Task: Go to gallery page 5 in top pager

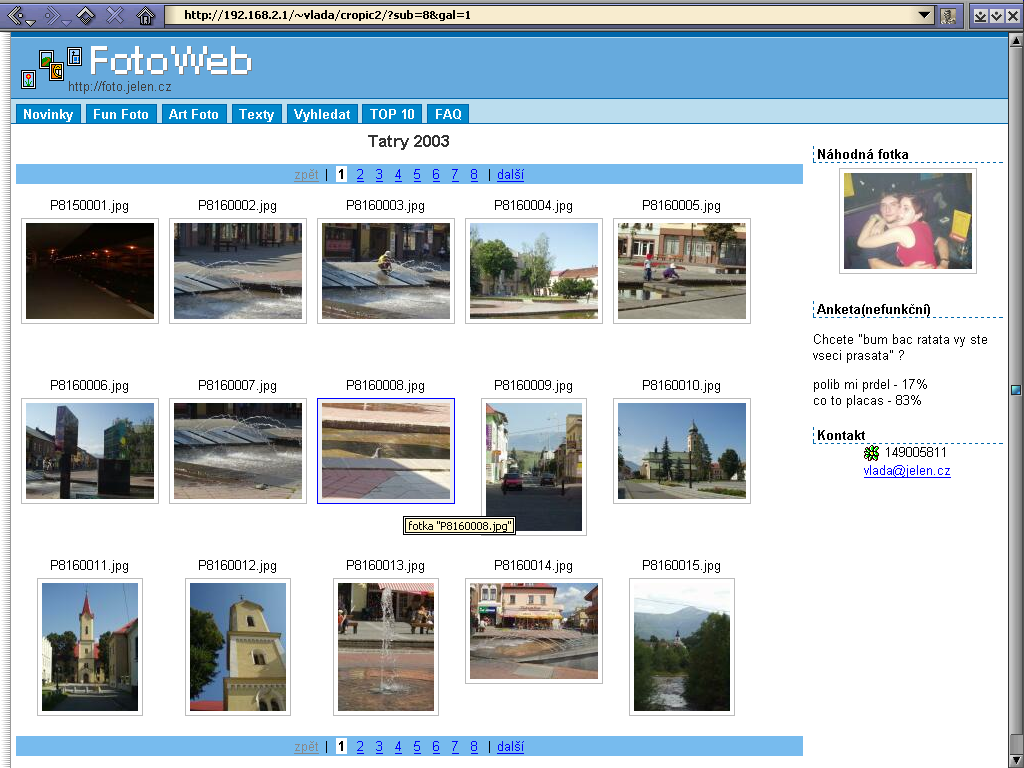Action: click(x=417, y=175)
